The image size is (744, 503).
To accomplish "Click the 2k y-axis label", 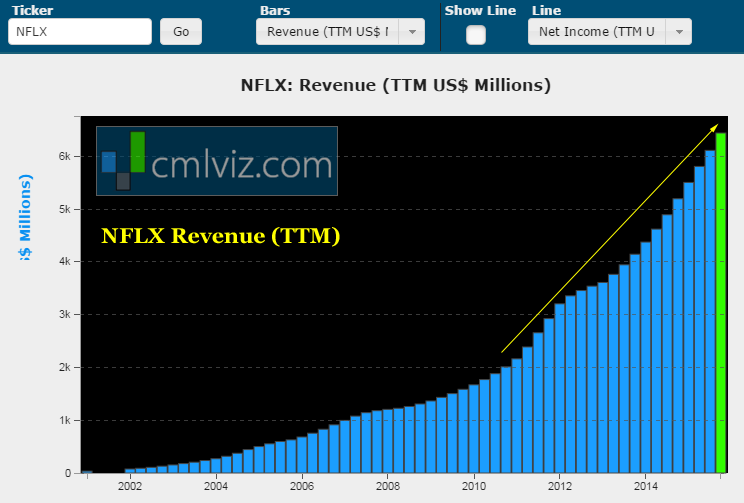I will 65,367.
